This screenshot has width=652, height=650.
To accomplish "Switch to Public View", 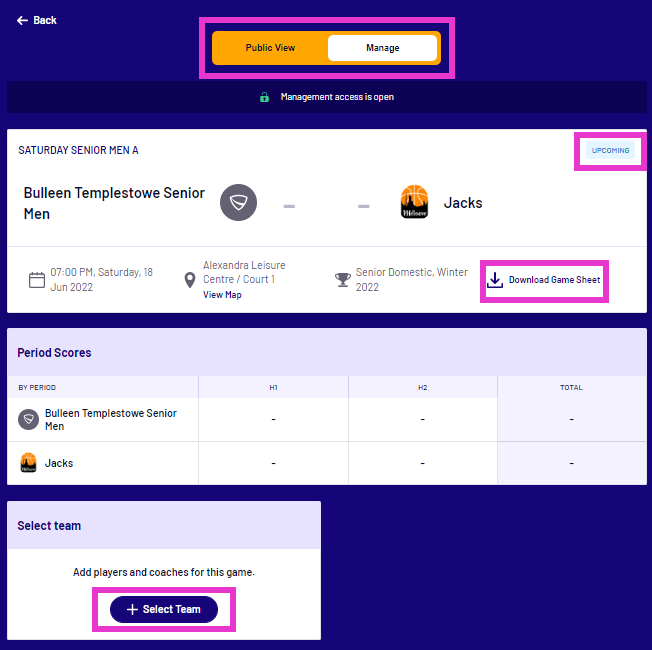I will pyautogui.click(x=271, y=48).
